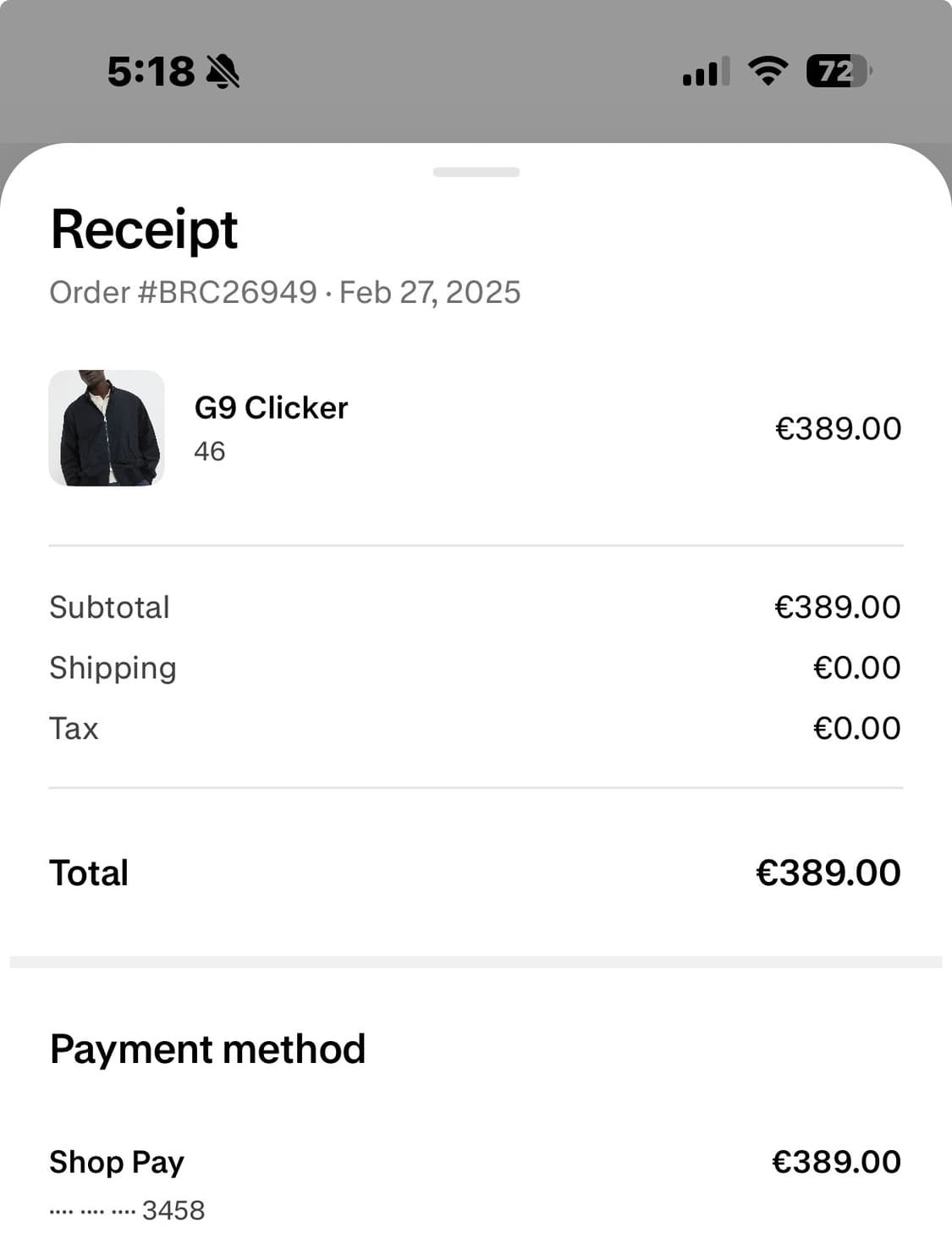
Task: Open the G9 Clicker product name
Action: click(x=270, y=407)
